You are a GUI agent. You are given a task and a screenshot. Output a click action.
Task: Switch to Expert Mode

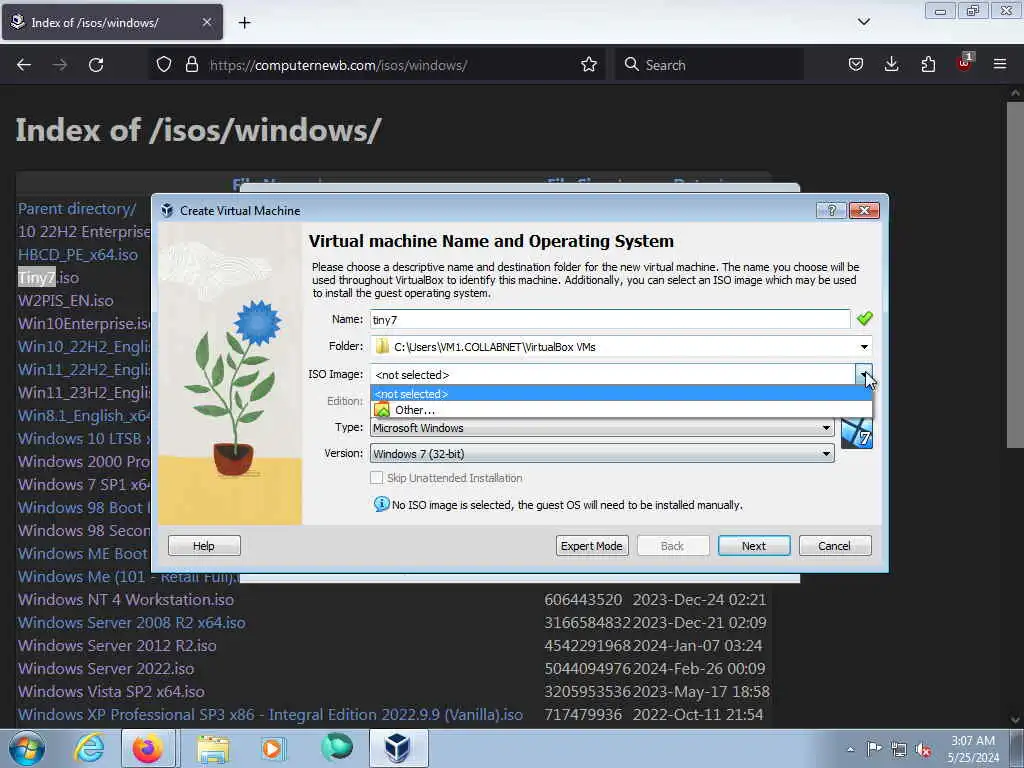click(x=592, y=546)
